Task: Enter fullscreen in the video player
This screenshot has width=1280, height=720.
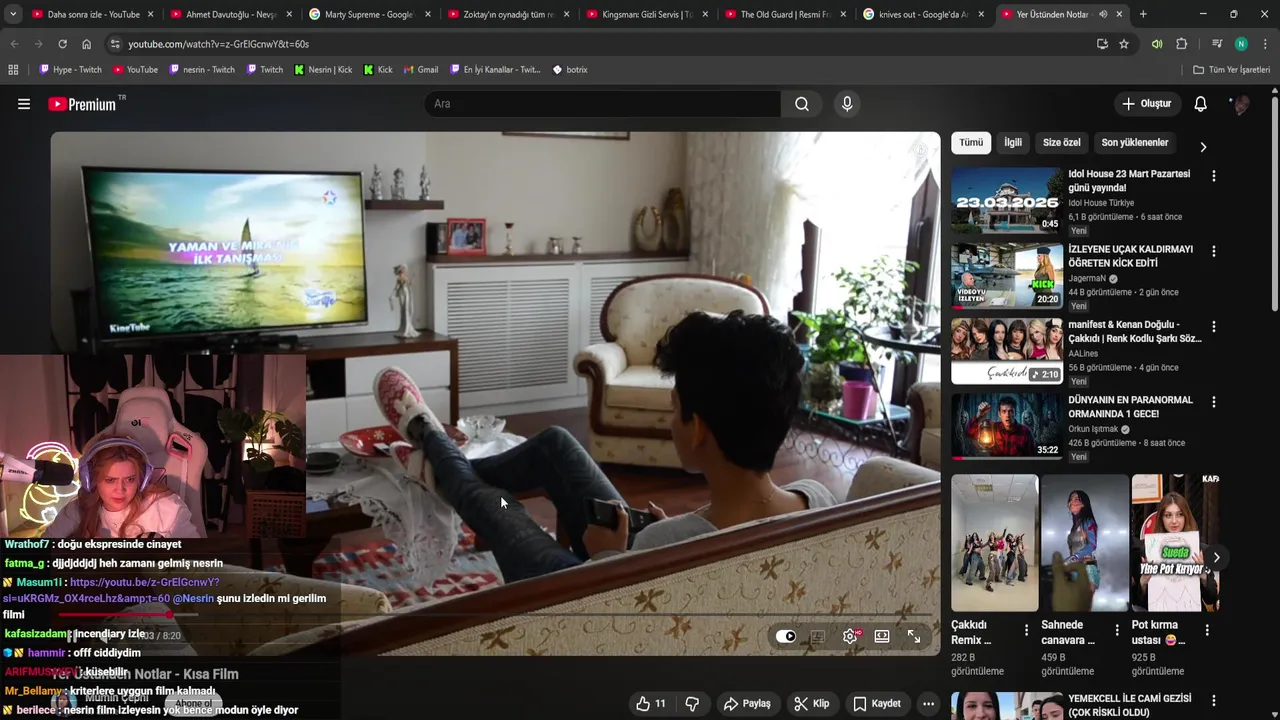Action: point(914,636)
